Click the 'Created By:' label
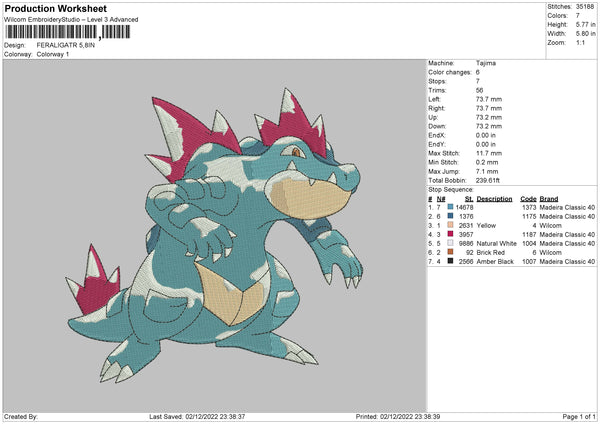Image resolution: width=600 pixels, height=424 pixels. tap(21, 416)
